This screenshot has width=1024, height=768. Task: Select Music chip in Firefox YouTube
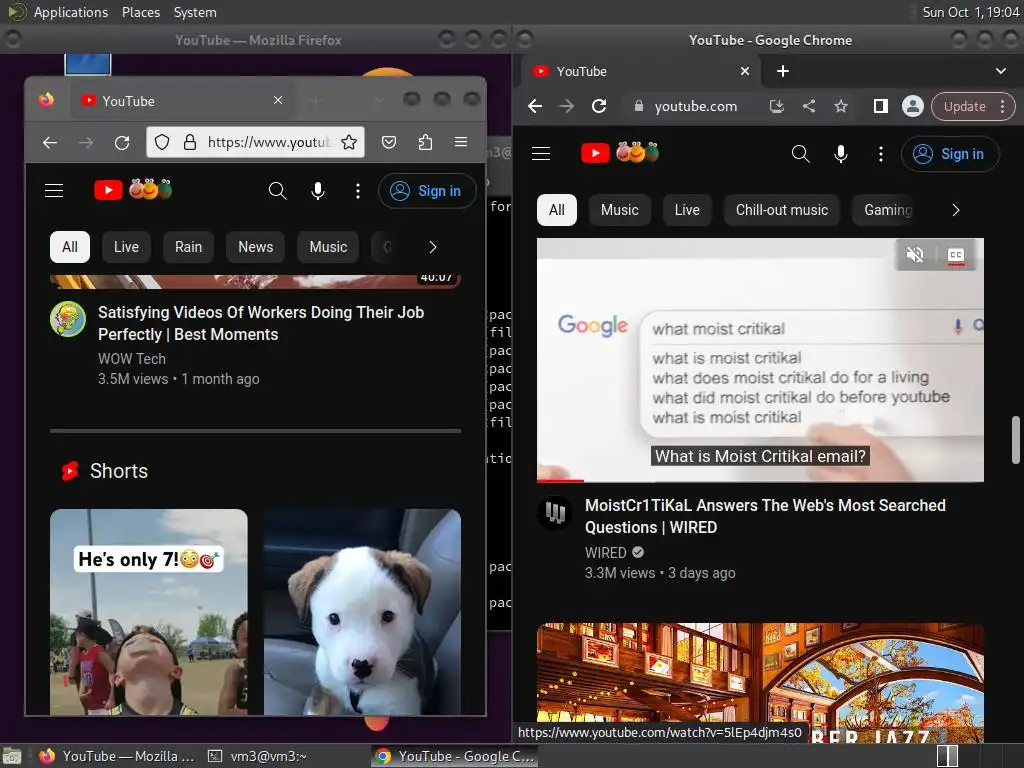pos(328,247)
